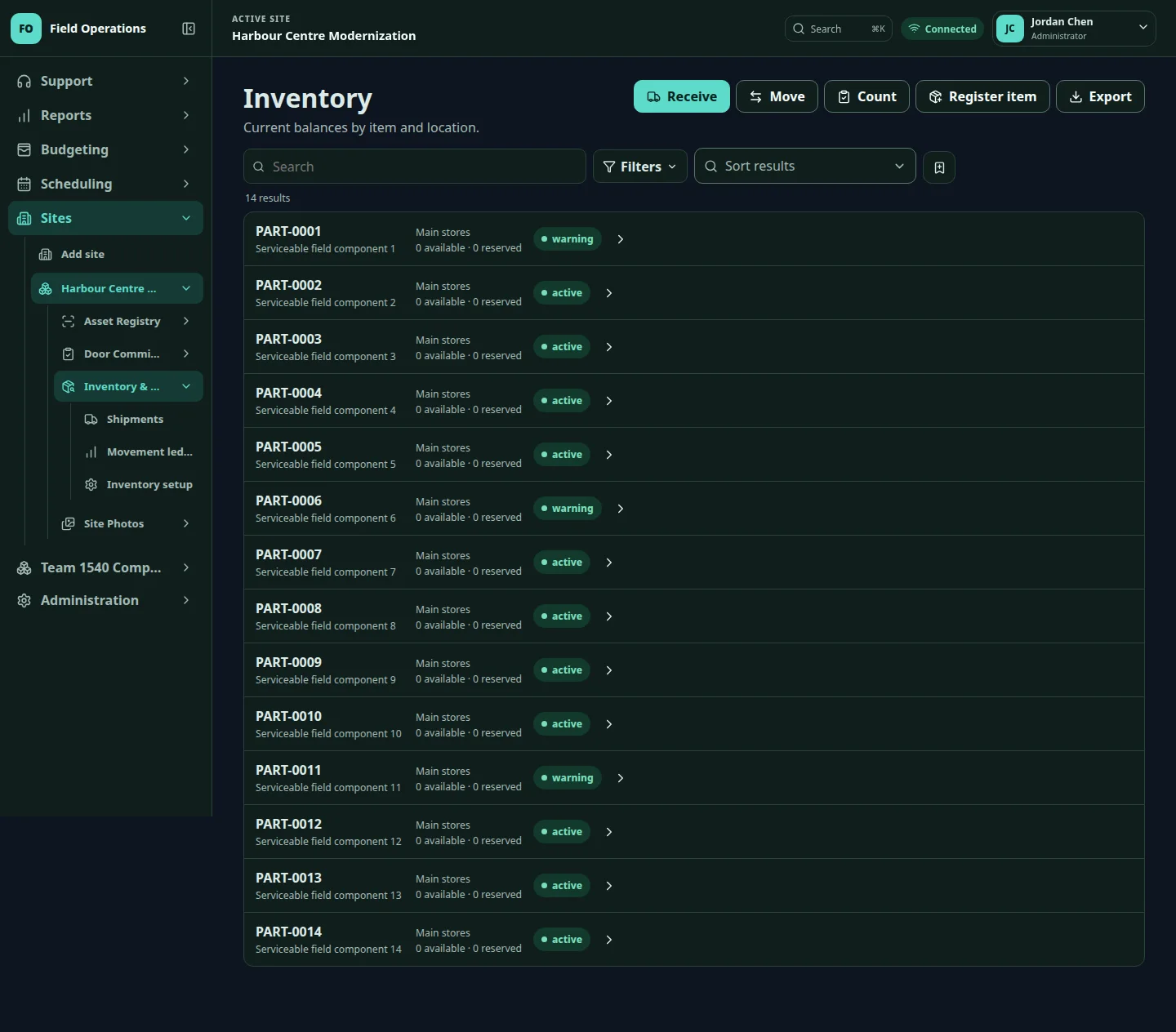Open Shipments in the sidebar
The height and width of the screenshot is (1032, 1176).
pos(140,419)
